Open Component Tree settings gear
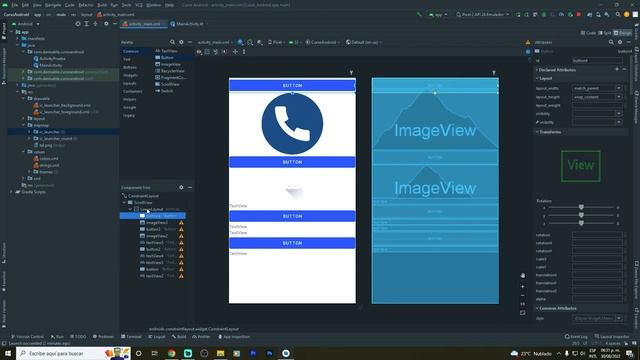 pos(181,187)
